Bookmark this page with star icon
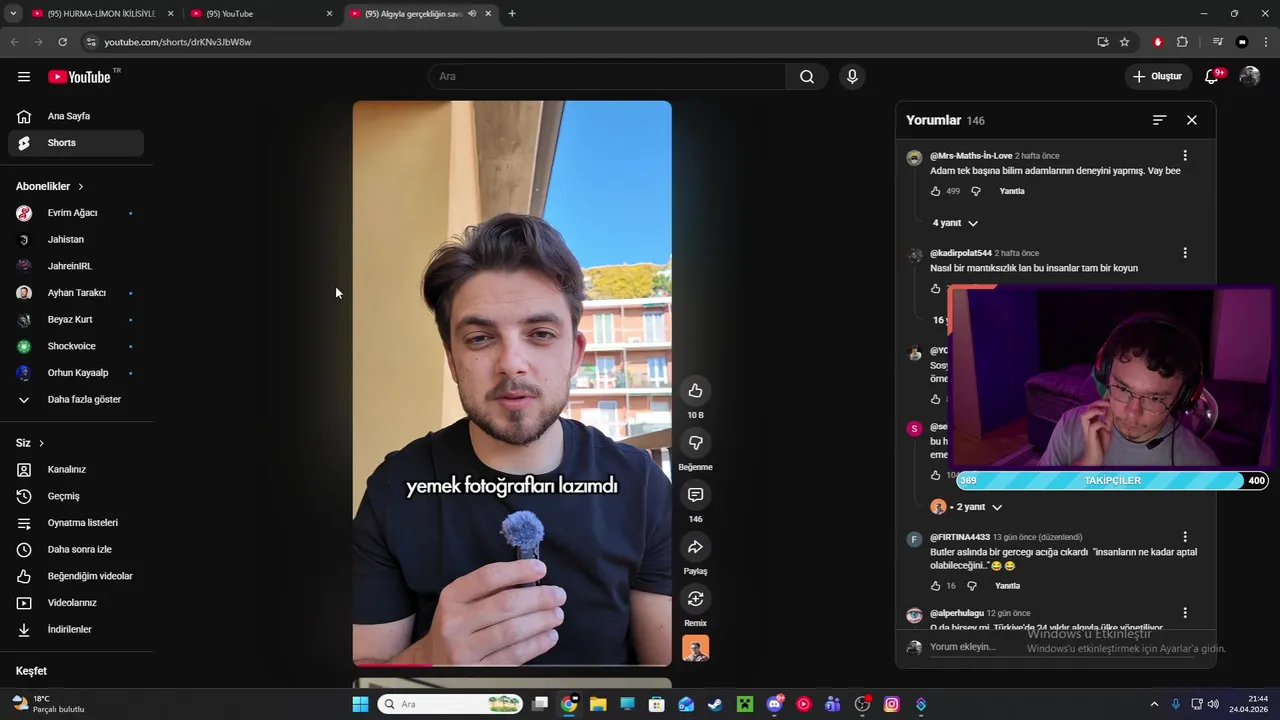The image size is (1280, 720). [x=1124, y=42]
